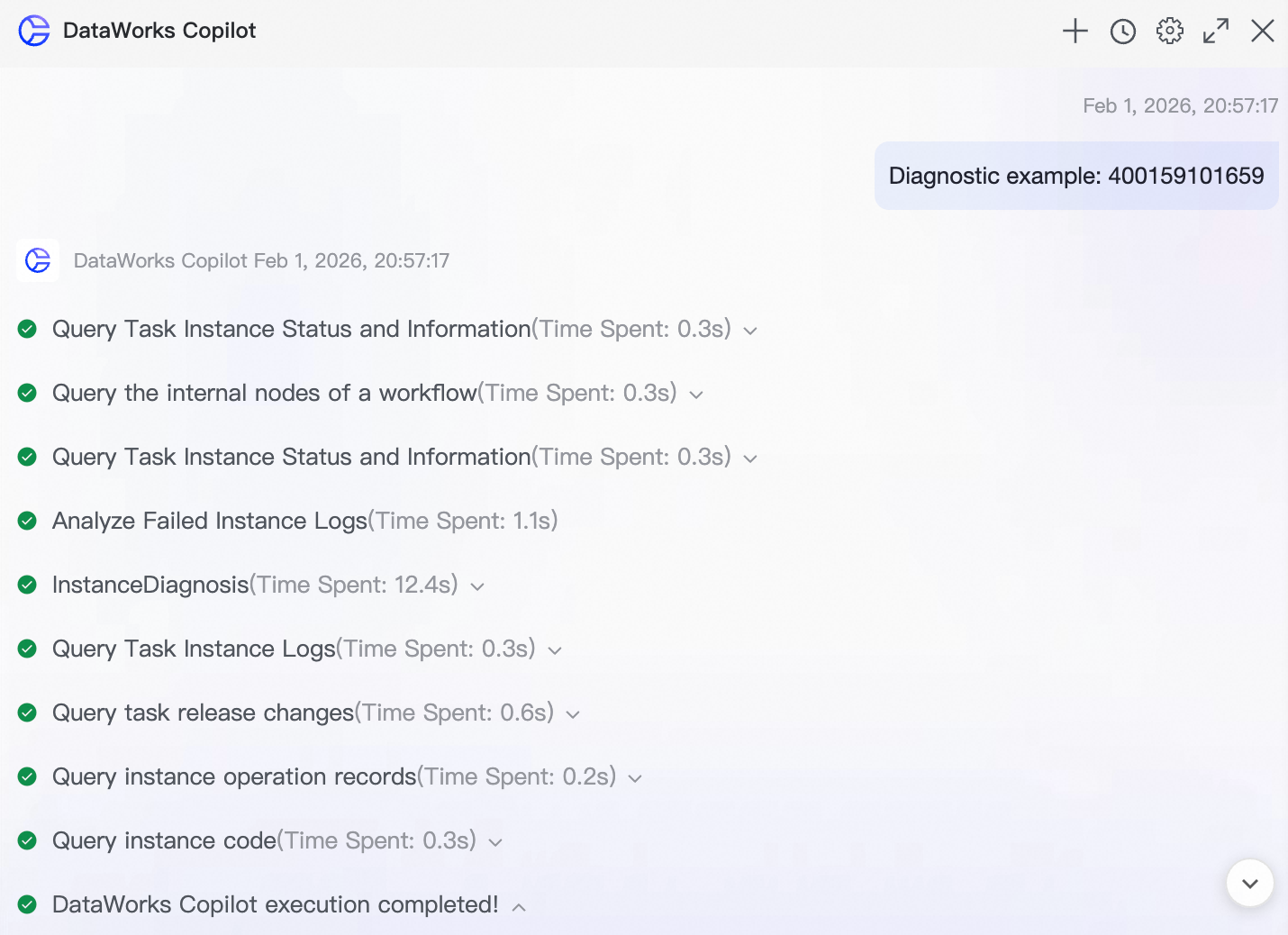Expand panel to full screen

click(1216, 32)
